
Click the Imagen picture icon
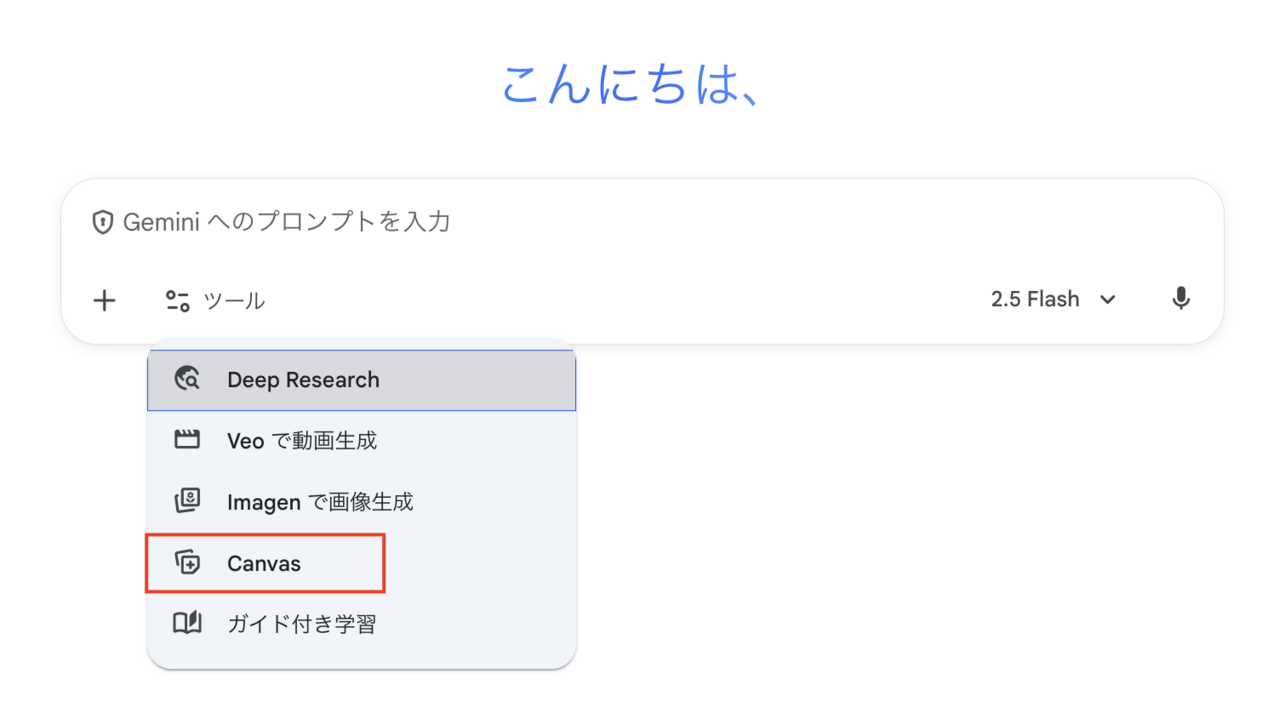pos(187,502)
